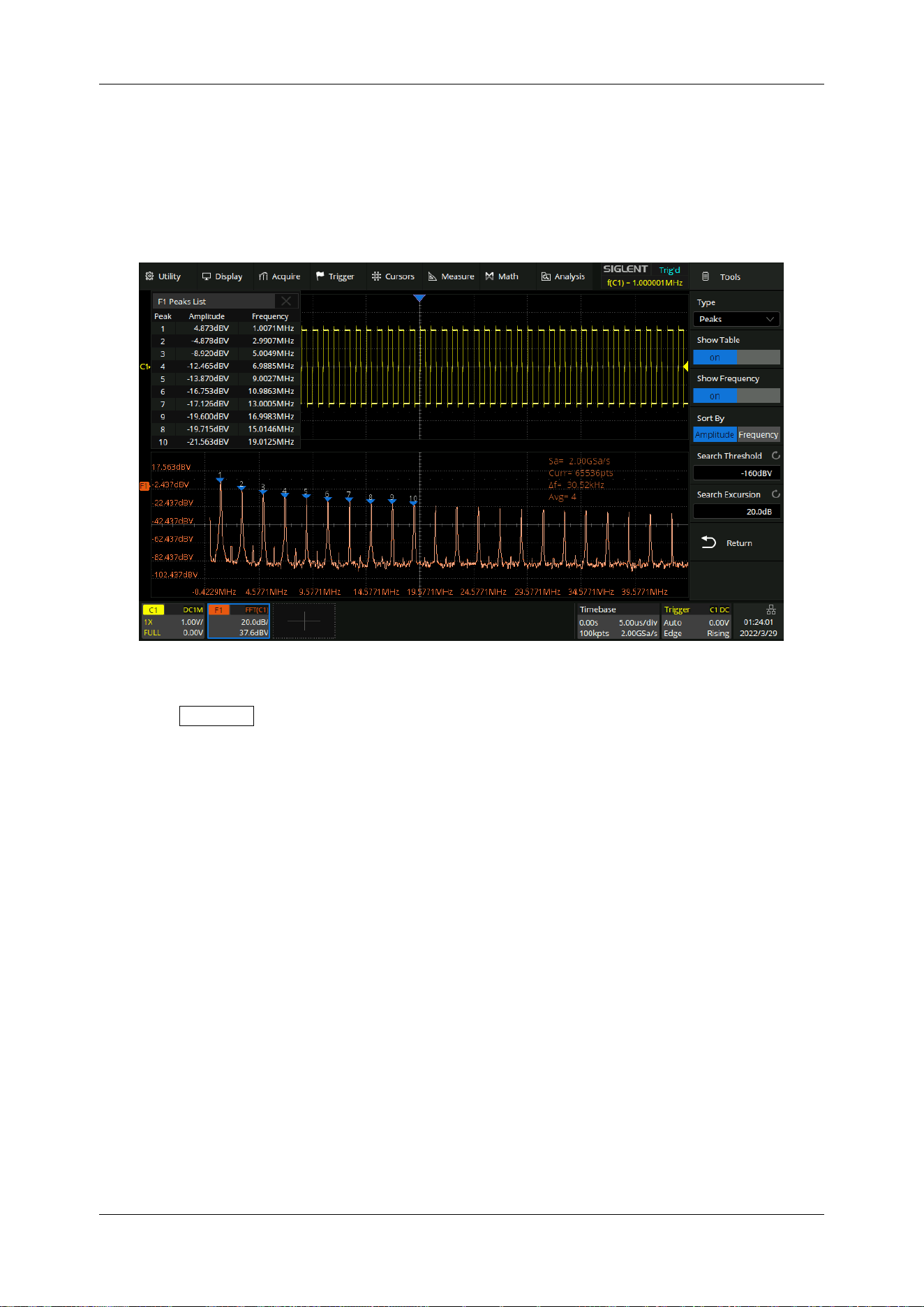Click the yellow trigger level arrow

click(x=685, y=366)
